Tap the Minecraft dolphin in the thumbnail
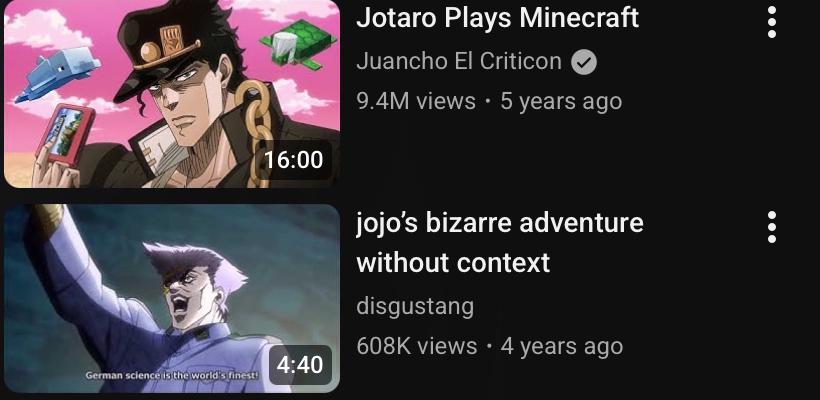 pos(58,75)
